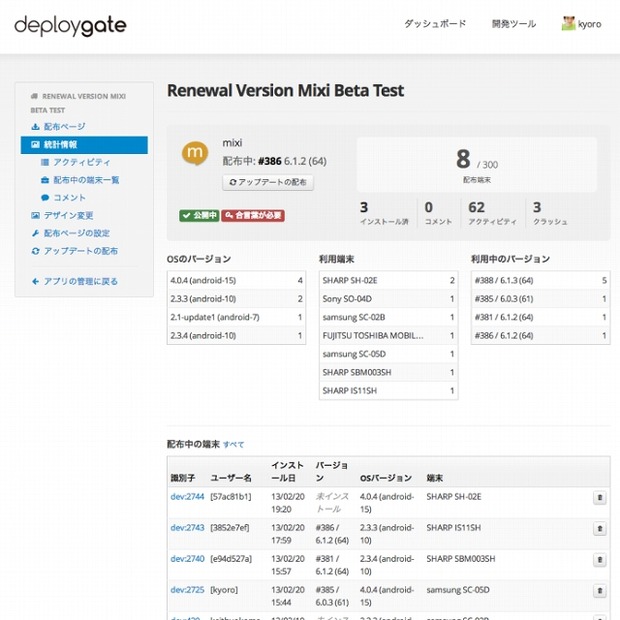Screen dimensions: 620x620
Task: Click the OSバージョン column header
Action: (386, 478)
